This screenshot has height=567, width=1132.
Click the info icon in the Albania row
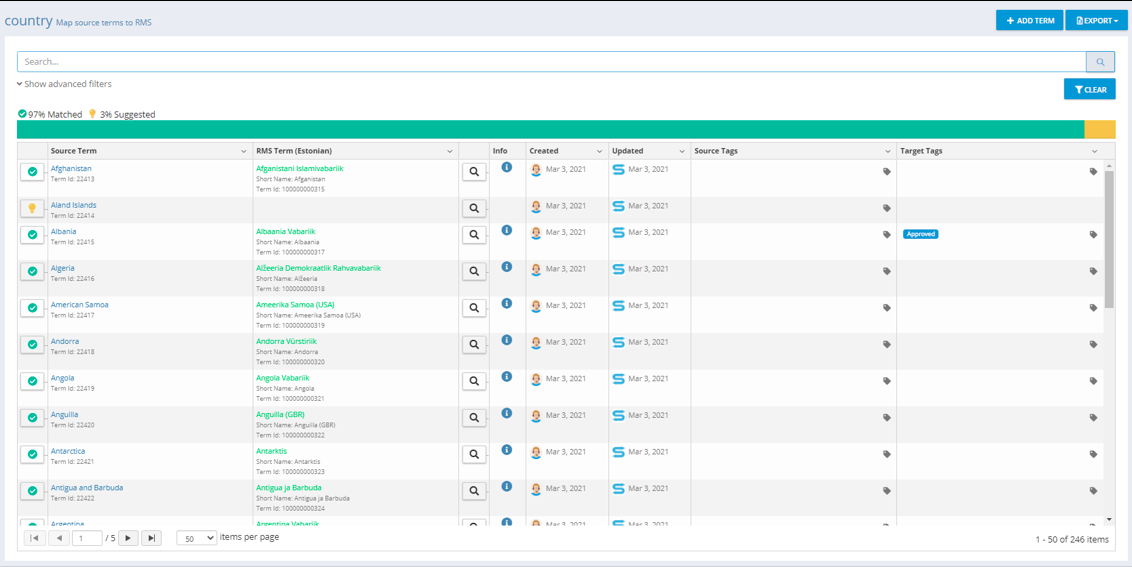[x=506, y=231]
